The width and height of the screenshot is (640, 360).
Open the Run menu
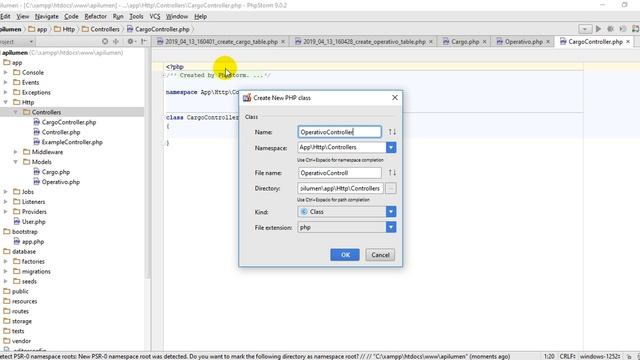pyautogui.click(x=118, y=16)
